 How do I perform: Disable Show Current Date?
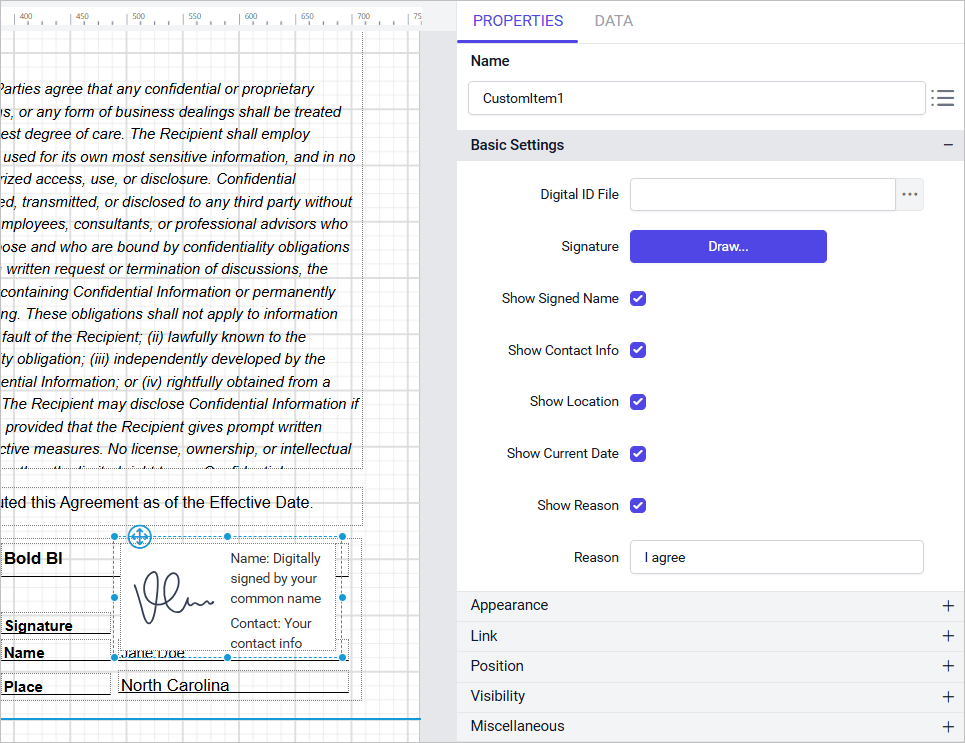tap(638, 453)
